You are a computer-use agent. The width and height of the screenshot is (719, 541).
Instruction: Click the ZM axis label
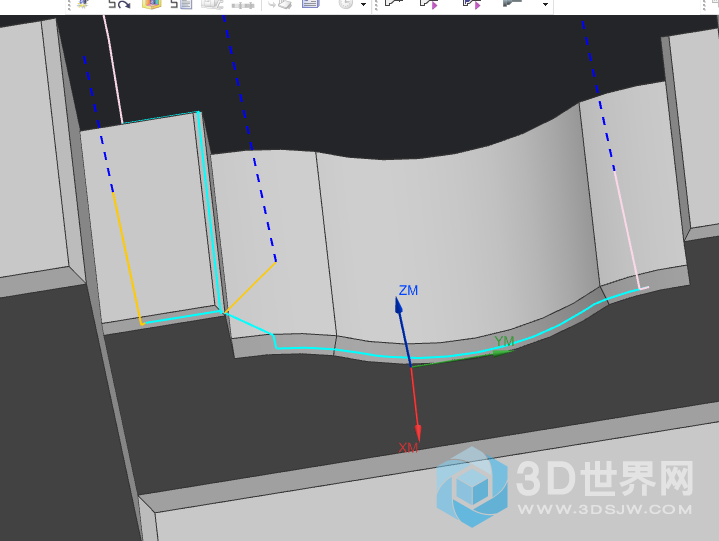pyautogui.click(x=408, y=290)
